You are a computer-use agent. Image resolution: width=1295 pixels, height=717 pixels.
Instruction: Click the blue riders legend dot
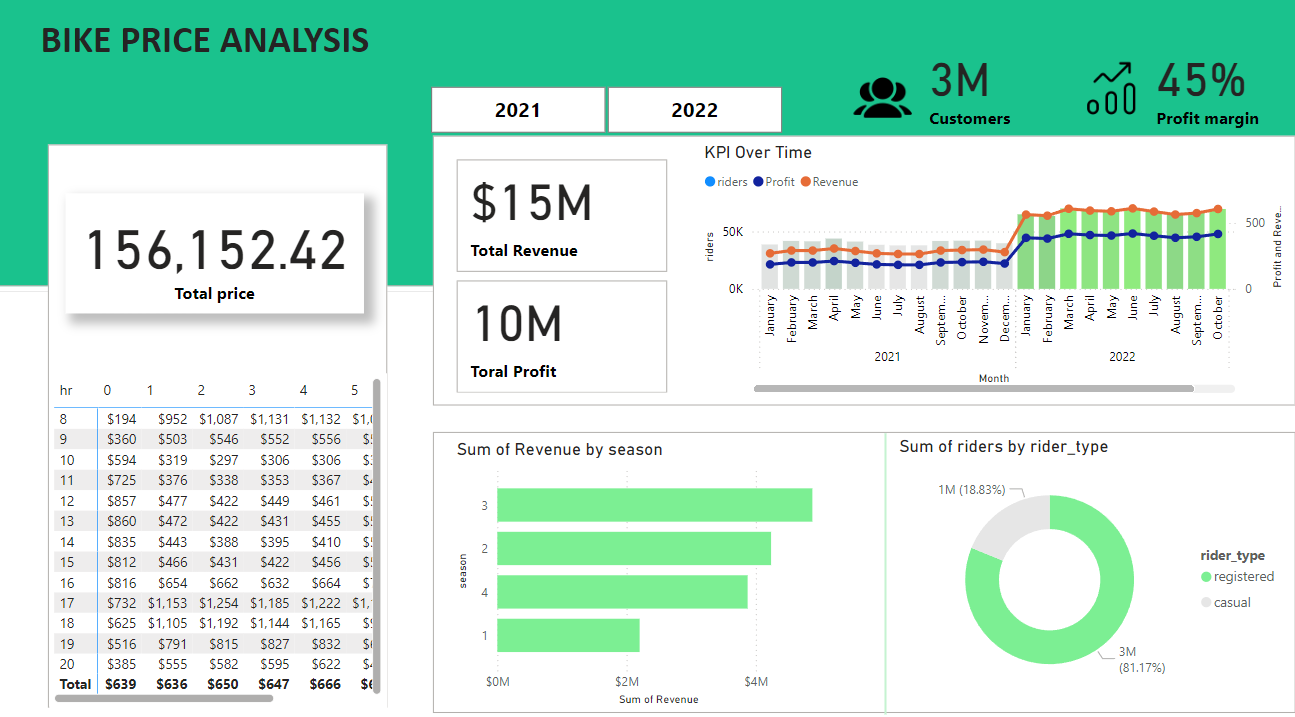[x=710, y=181]
